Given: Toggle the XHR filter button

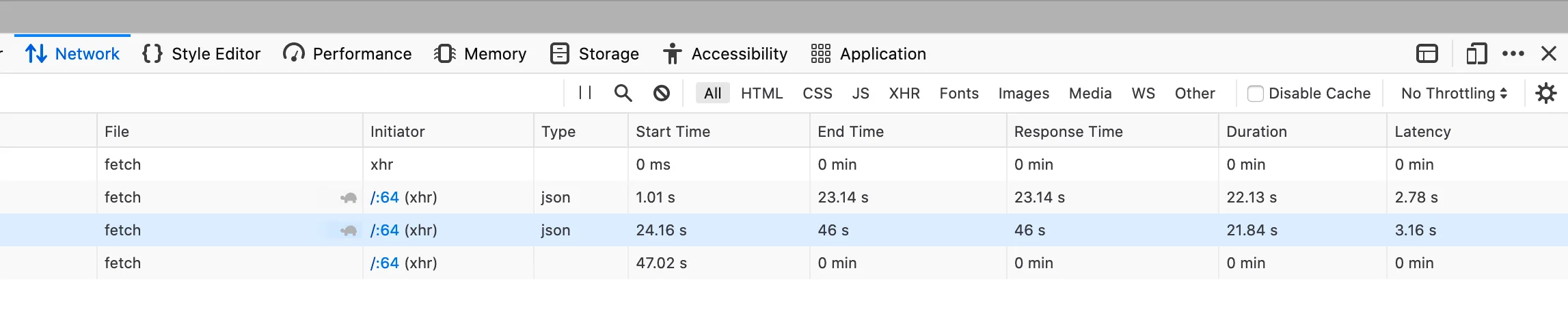Looking at the screenshot, I should pos(904,93).
